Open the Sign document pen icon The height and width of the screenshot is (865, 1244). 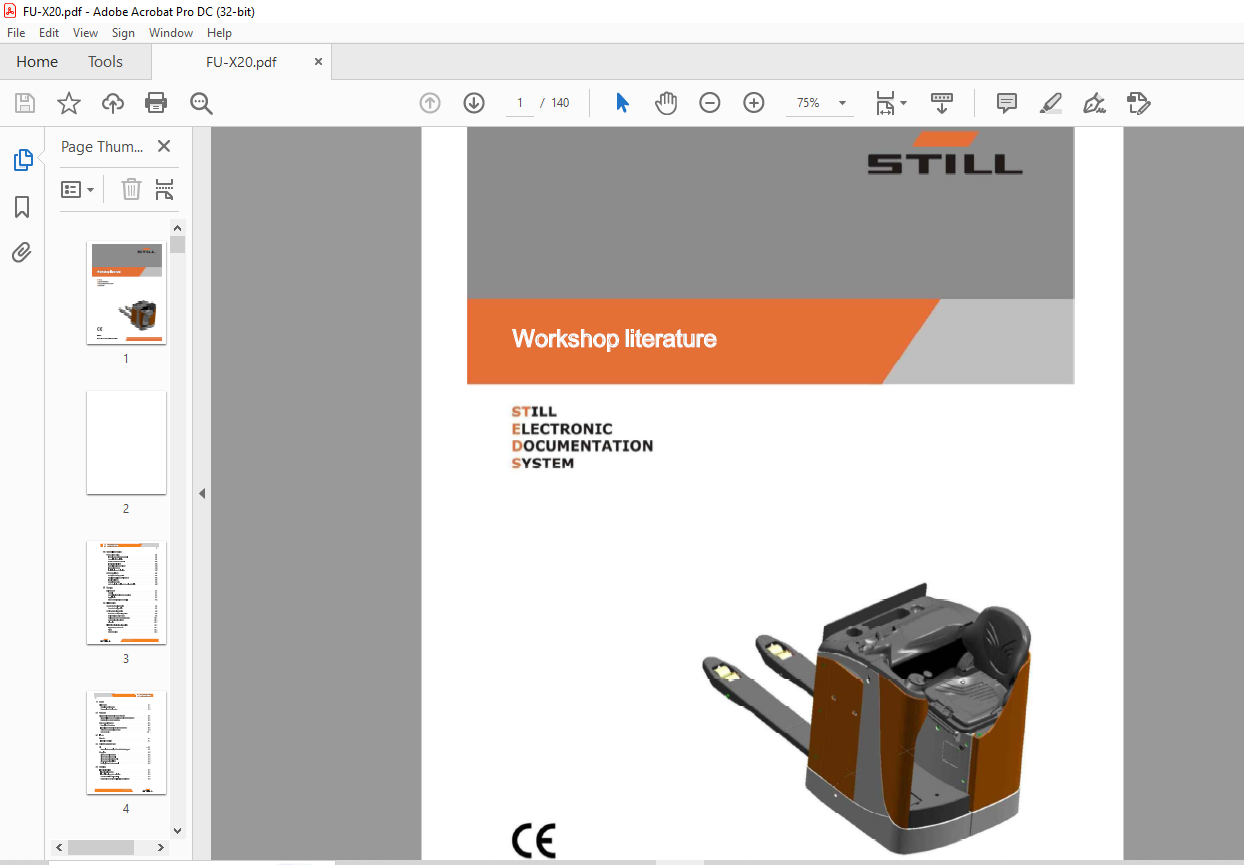click(x=1094, y=103)
